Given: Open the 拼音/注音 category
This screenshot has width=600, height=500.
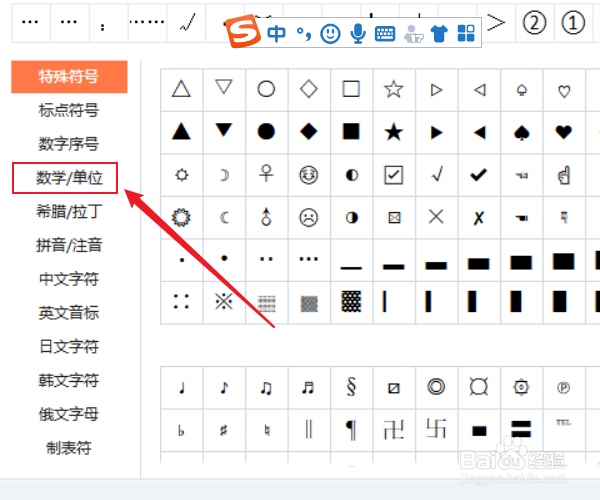Looking at the screenshot, I should tap(69, 245).
